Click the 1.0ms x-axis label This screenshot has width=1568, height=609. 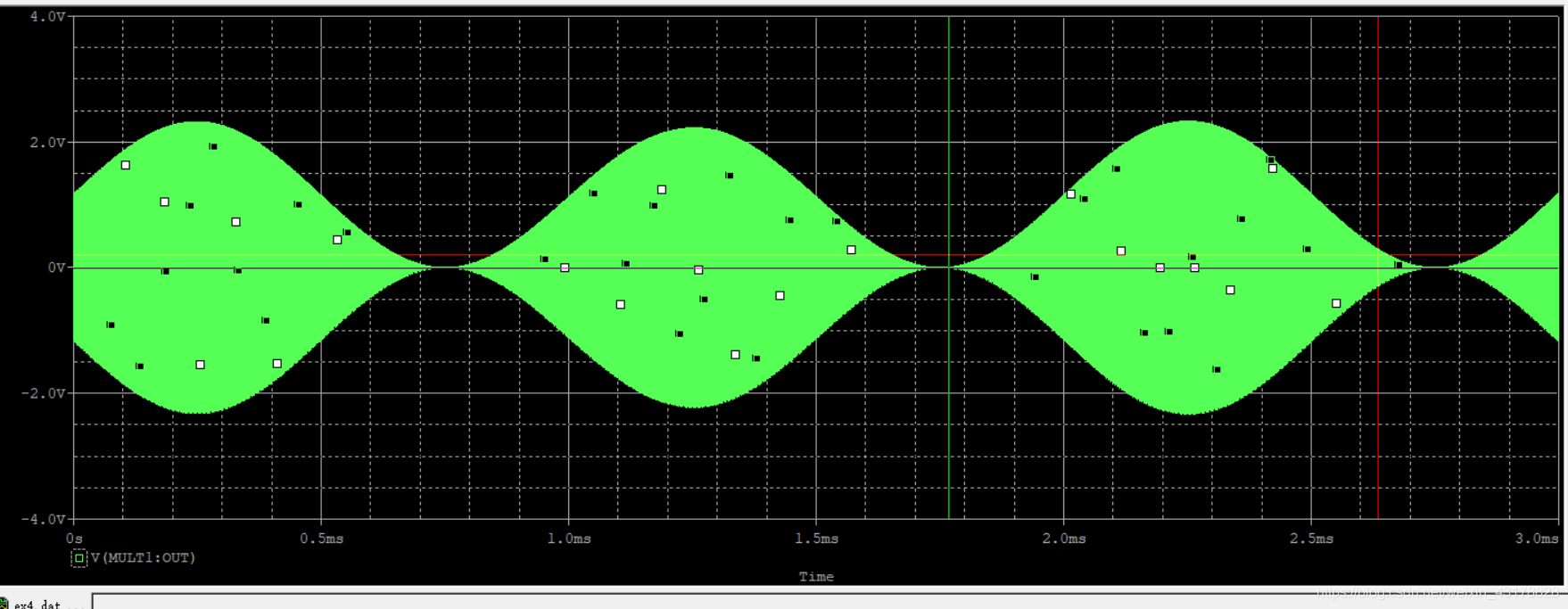pyautogui.click(x=569, y=539)
